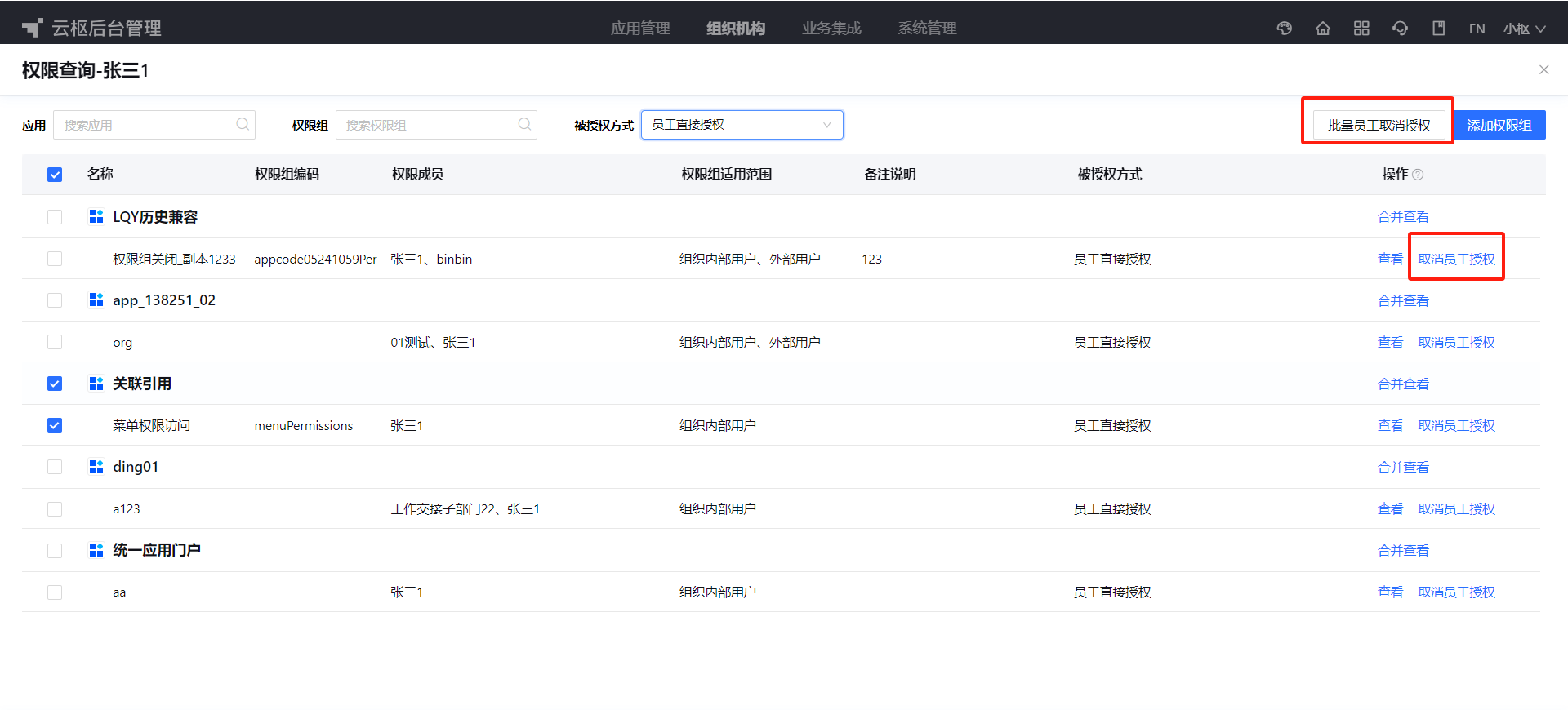Click 查看 for org row
The width and height of the screenshot is (1568, 710).
pos(1390,342)
